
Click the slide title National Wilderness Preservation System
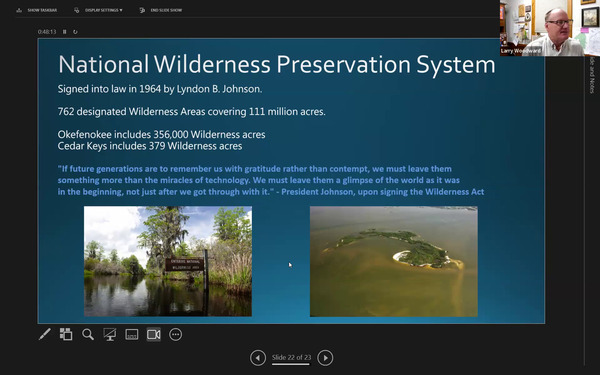click(x=277, y=64)
